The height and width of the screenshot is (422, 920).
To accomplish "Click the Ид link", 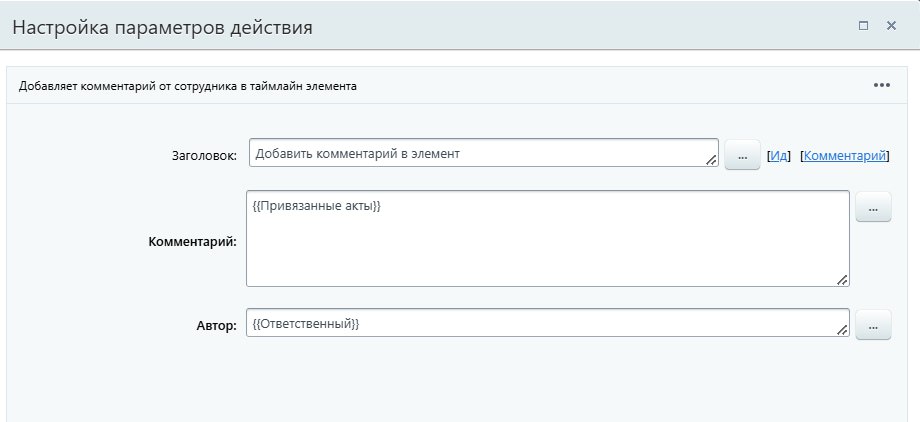I will 779,156.
